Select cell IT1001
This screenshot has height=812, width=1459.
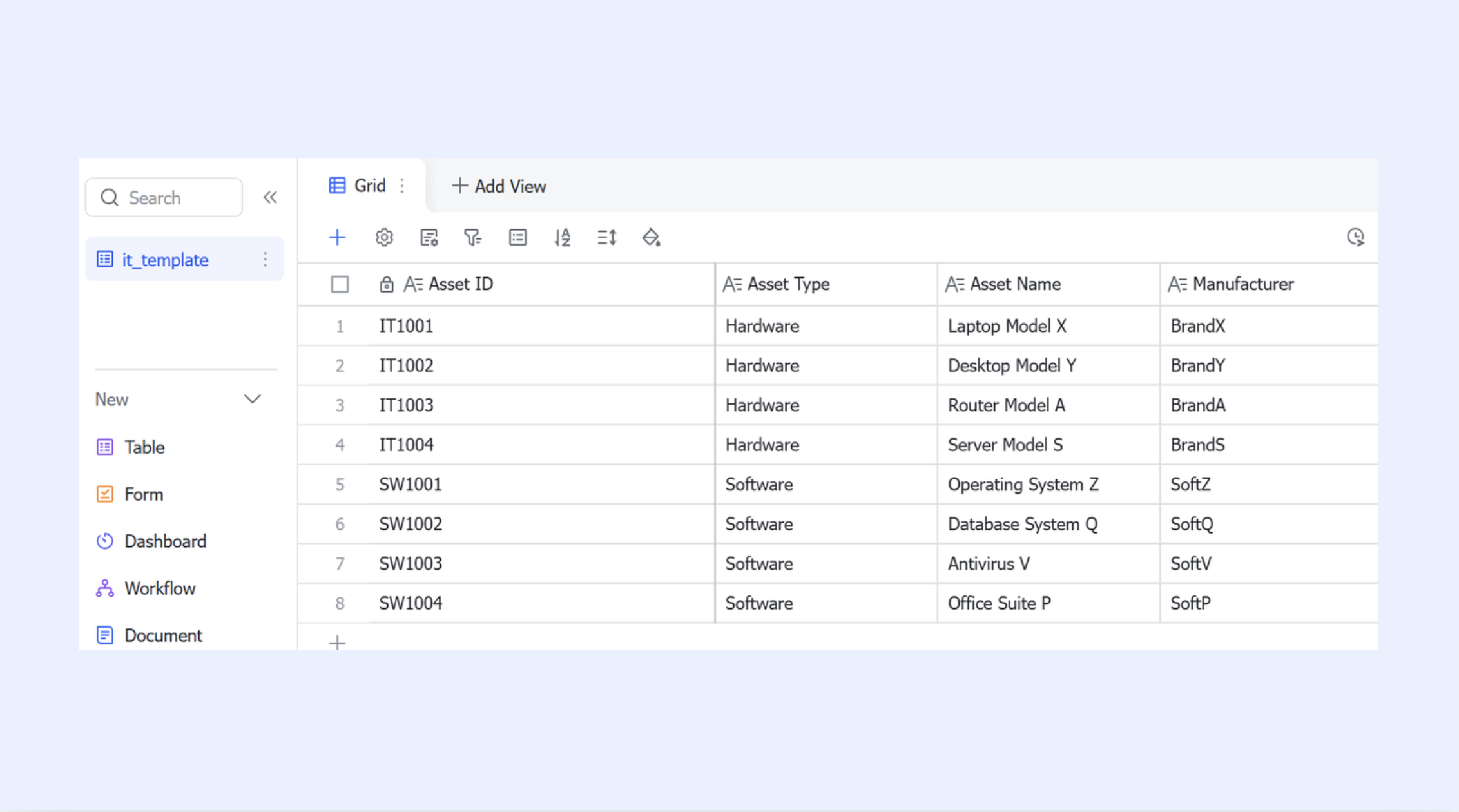(541, 326)
